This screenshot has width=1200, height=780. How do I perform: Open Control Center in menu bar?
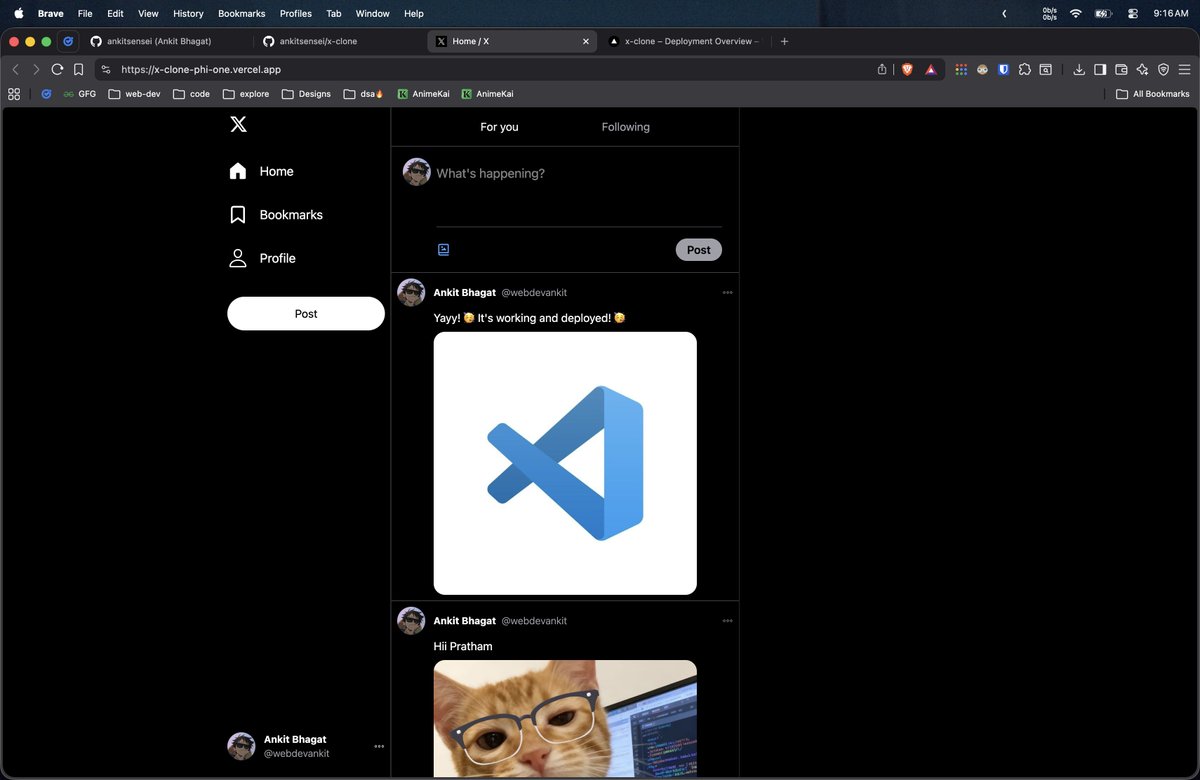[x=1133, y=14]
